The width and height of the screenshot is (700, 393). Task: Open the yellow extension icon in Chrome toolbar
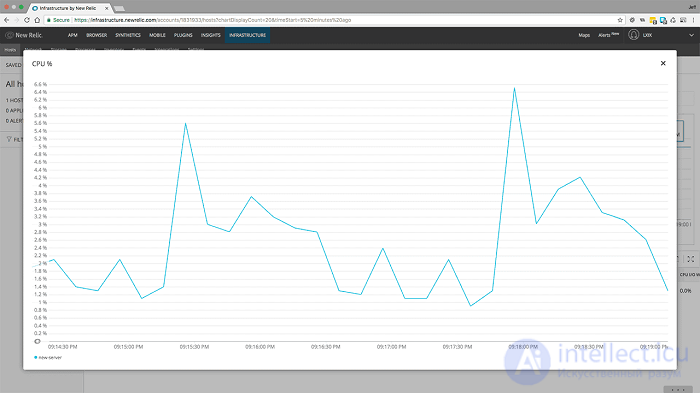(653, 20)
